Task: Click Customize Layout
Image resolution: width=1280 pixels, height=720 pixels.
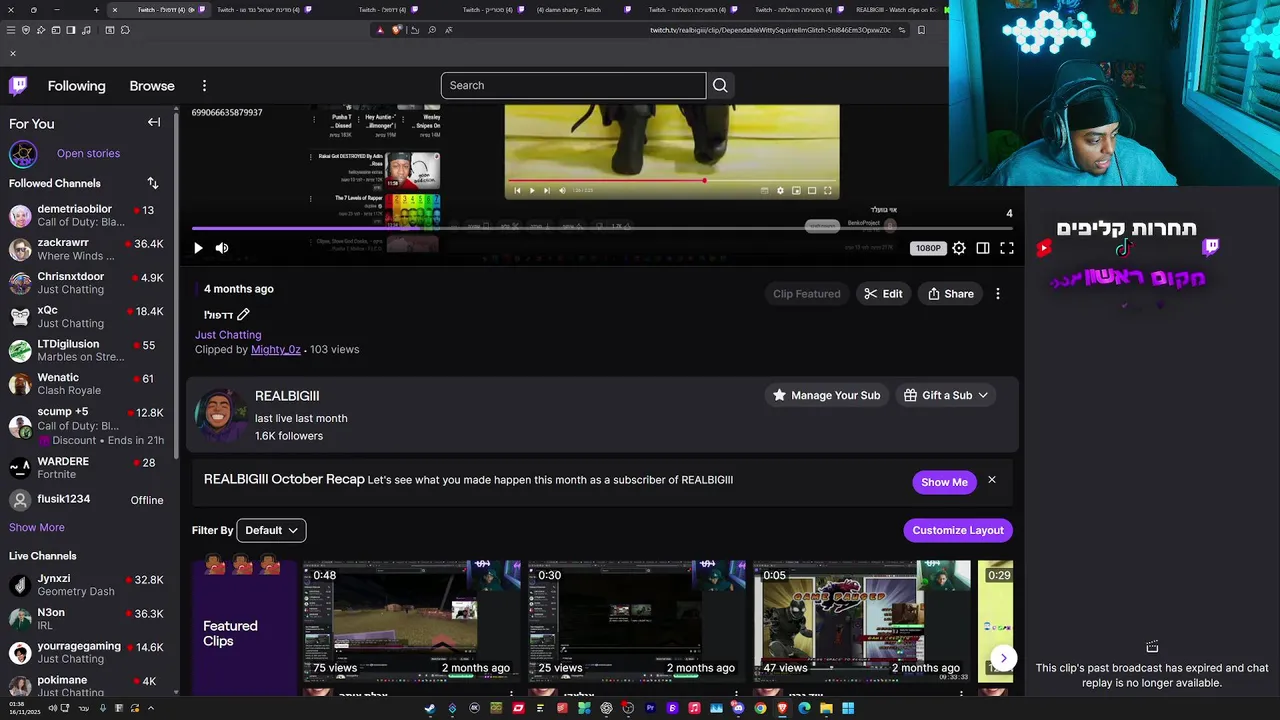Action: pos(958,530)
